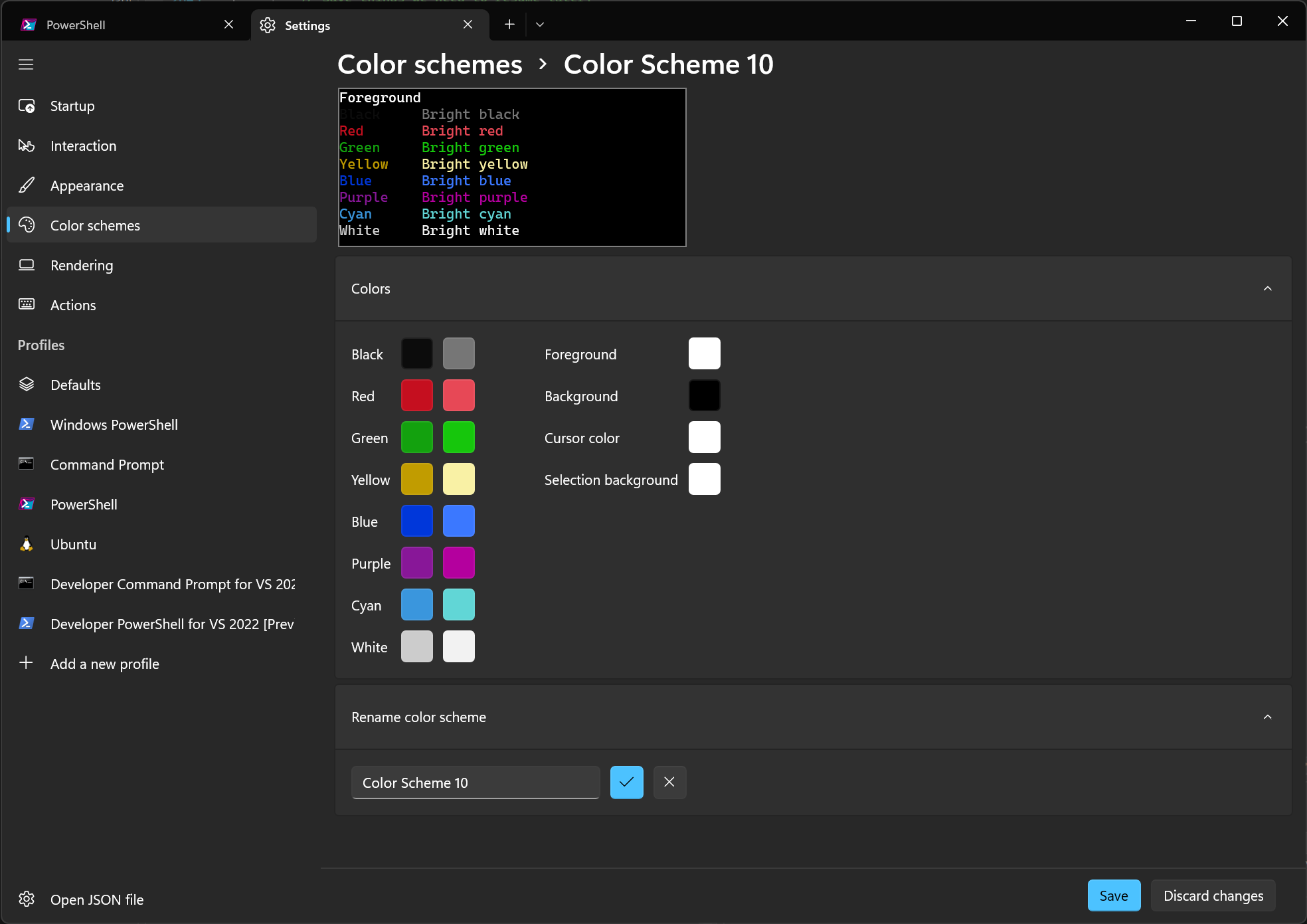The image size is (1307, 924).
Task: Select the Command Prompt profile icon
Action: click(x=27, y=464)
